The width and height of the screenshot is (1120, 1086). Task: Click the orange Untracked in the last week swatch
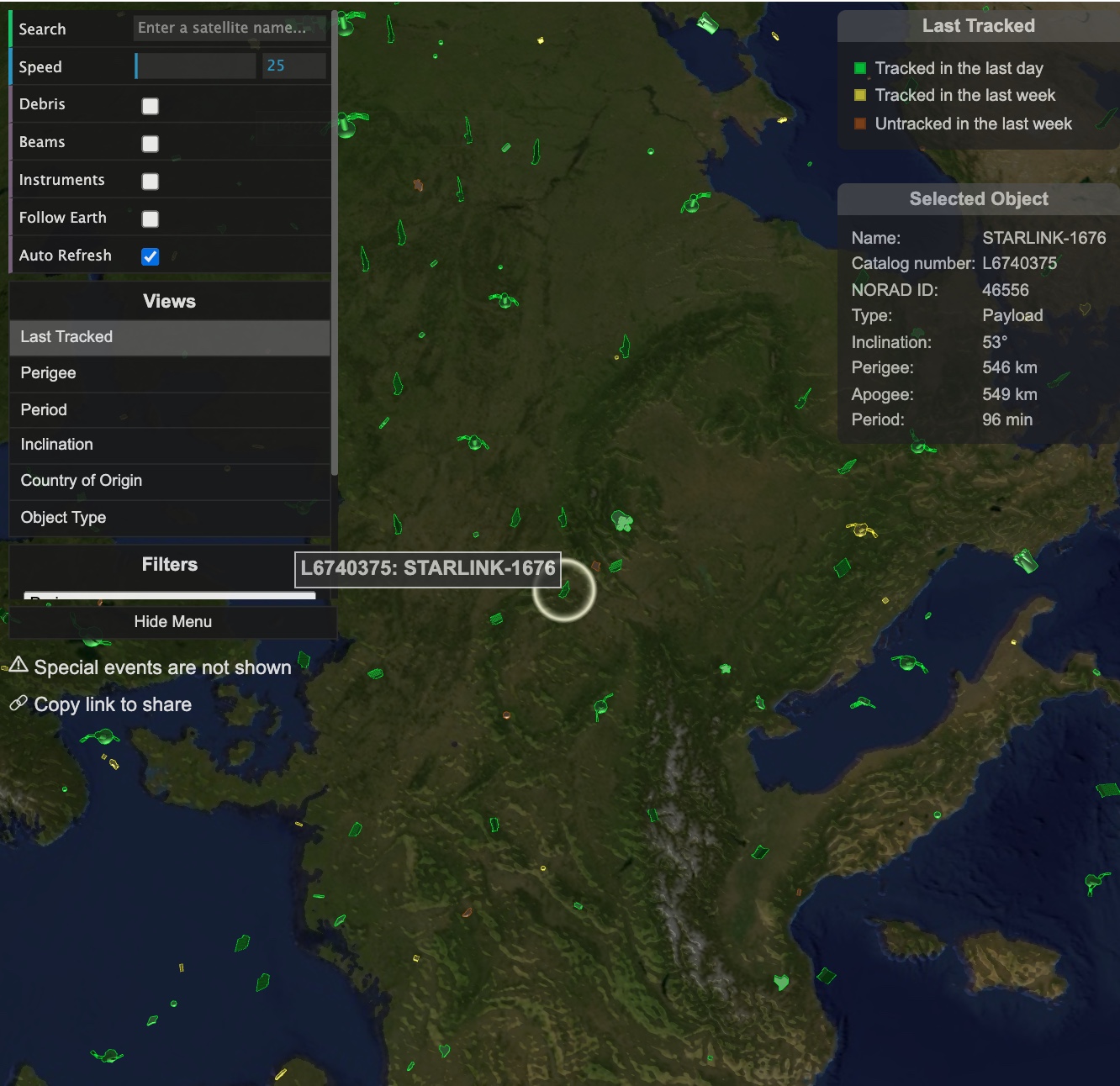[859, 124]
